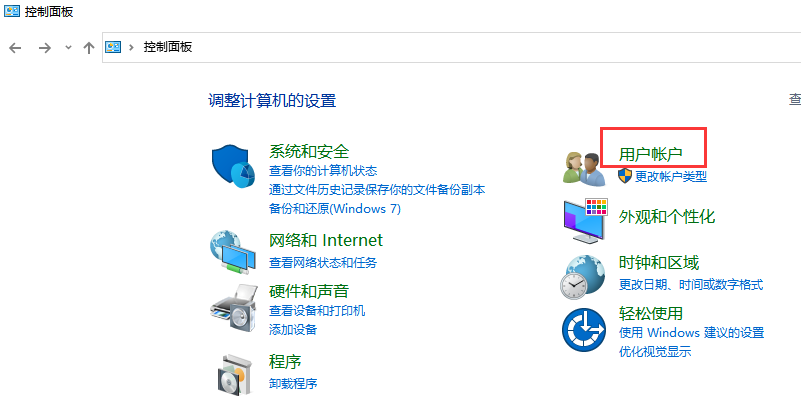This screenshot has height=408, width=801.
Task: Open the Clock and Region globe icon
Action: (x=583, y=277)
